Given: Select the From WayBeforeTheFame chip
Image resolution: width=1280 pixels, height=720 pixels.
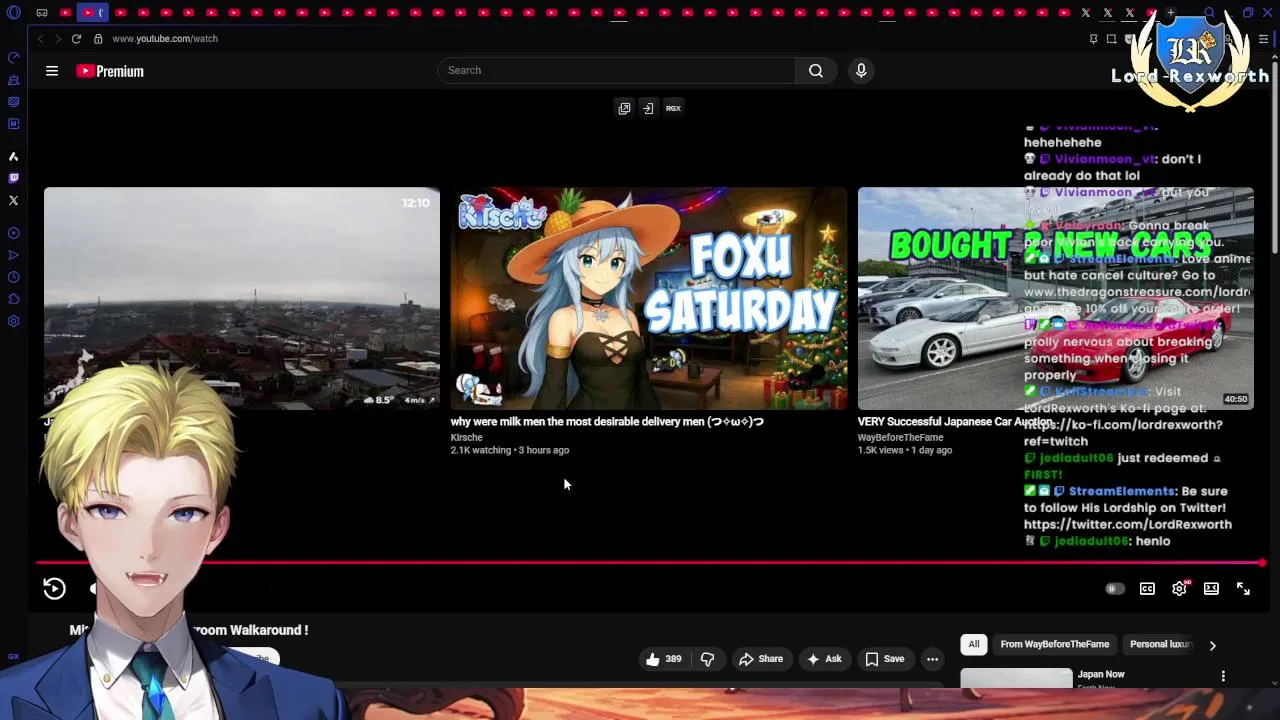Looking at the screenshot, I should pos(1055,644).
